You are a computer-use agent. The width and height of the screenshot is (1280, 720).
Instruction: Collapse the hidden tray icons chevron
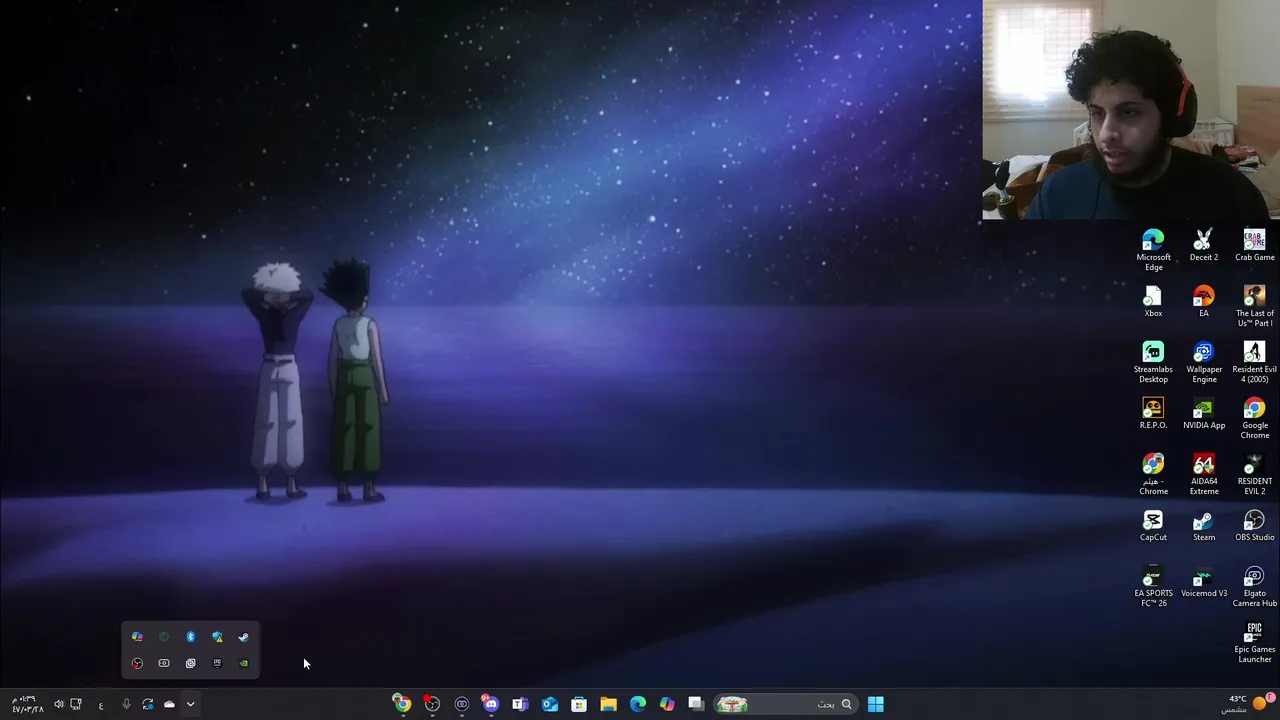point(190,704)
